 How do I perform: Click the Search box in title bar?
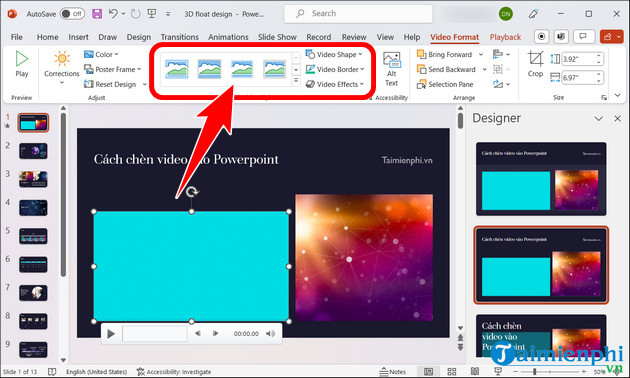pyautogui.click(x=358, y=14)
